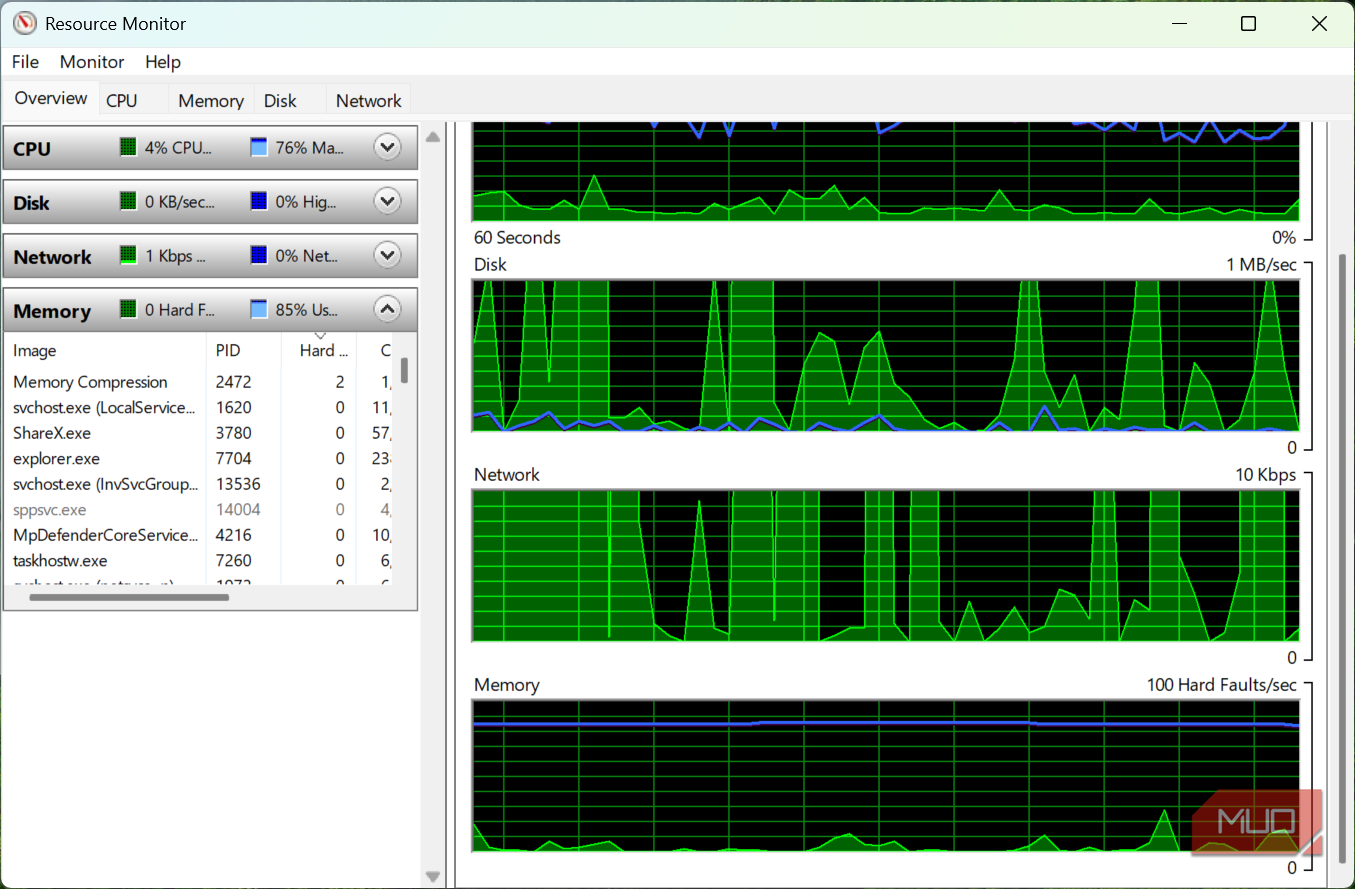This screenshot has height=889, width=1355.
Task: Select the taskhostw.exe process row
Action: coord(200,561)
